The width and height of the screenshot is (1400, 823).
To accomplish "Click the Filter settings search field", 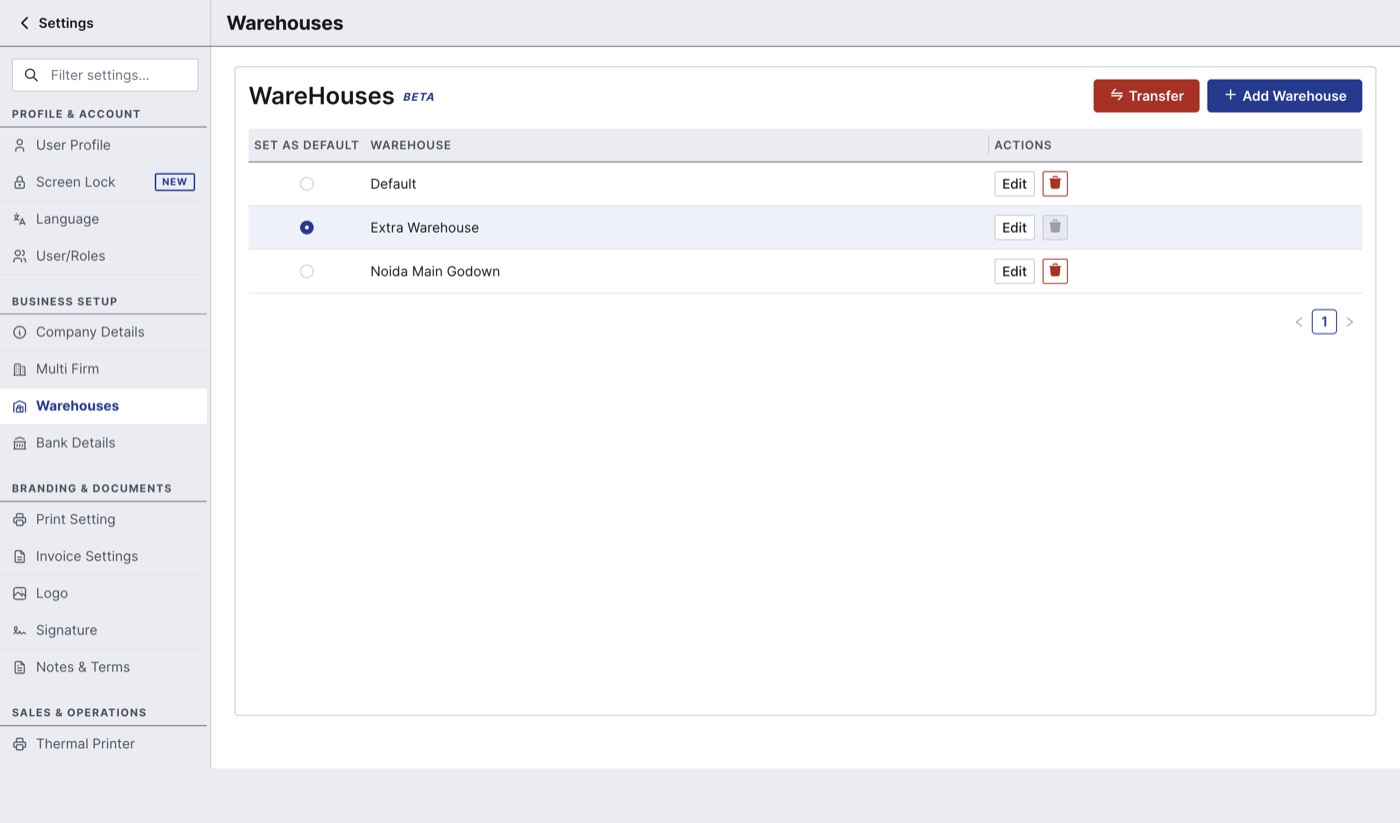I will [105, 75].
